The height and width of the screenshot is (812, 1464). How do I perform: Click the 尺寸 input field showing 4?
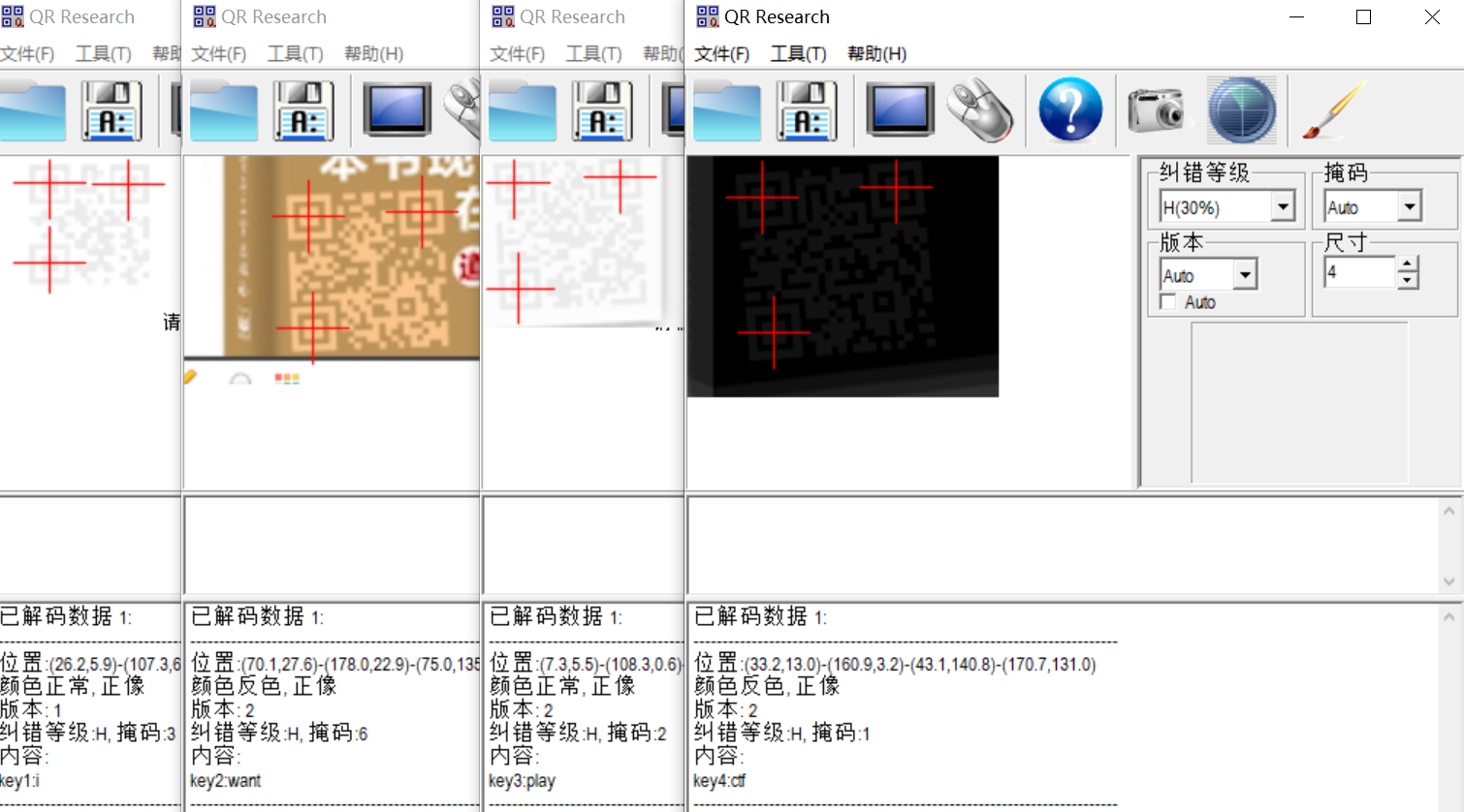(1361, 272)
